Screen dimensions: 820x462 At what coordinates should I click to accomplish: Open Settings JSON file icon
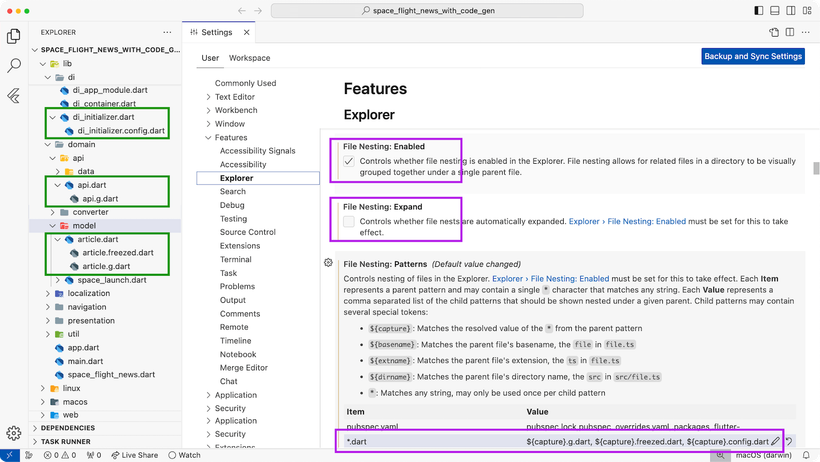774,32
